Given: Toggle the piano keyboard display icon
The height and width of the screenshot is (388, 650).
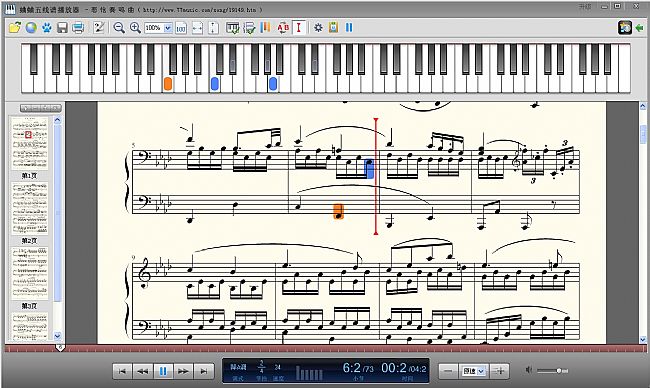Looking at the screenshot, I should (x=233, y=28).
